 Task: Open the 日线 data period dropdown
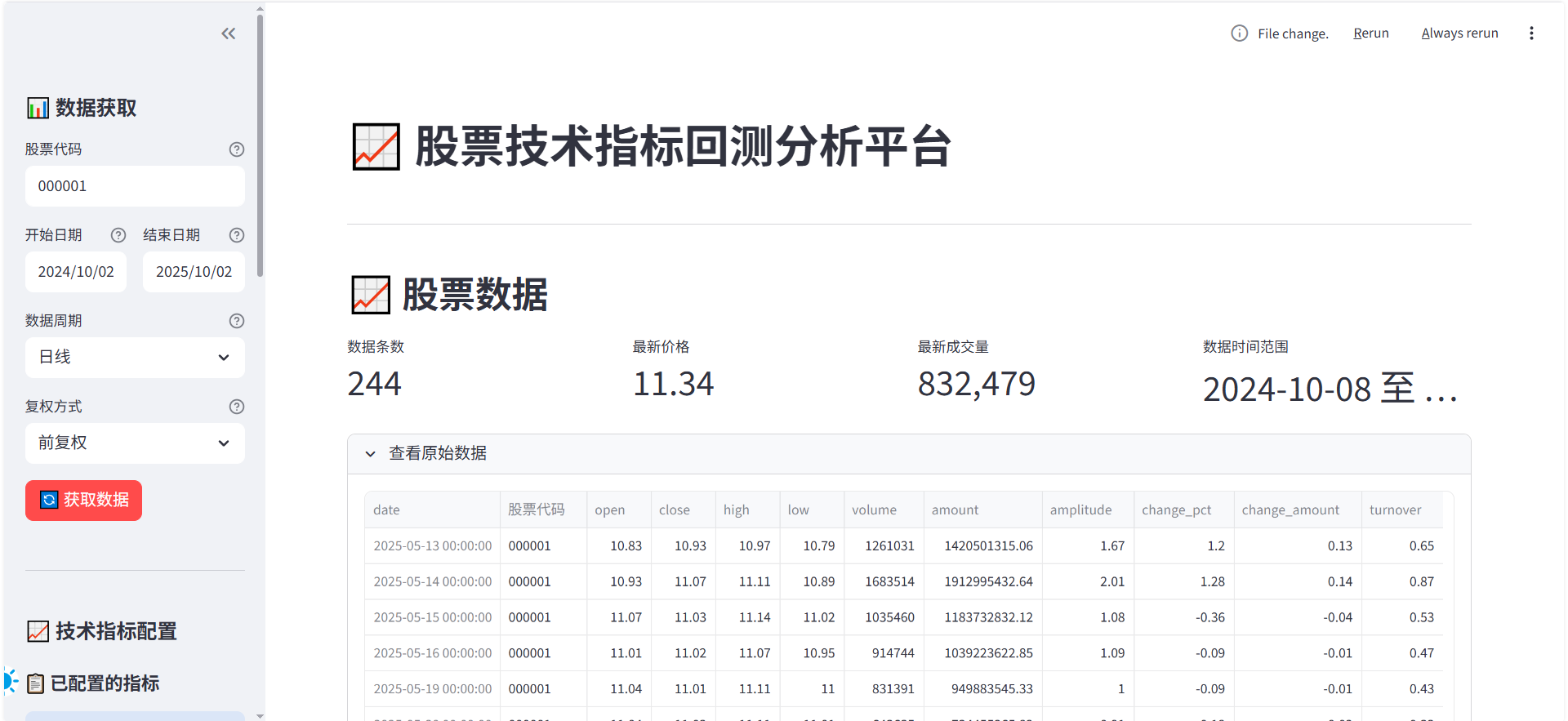(135, 358)
